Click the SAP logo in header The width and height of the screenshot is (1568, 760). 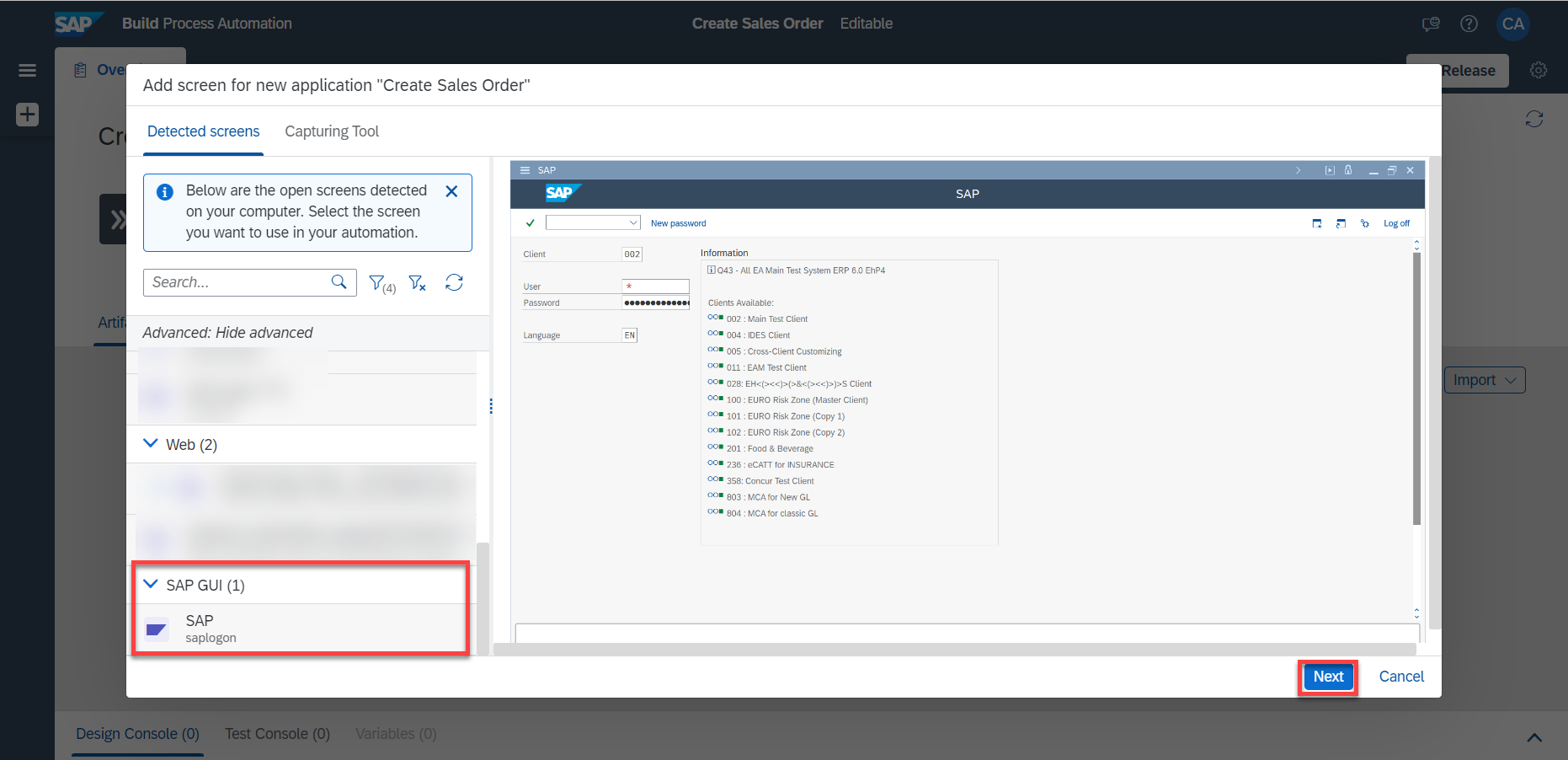point(79,24)
